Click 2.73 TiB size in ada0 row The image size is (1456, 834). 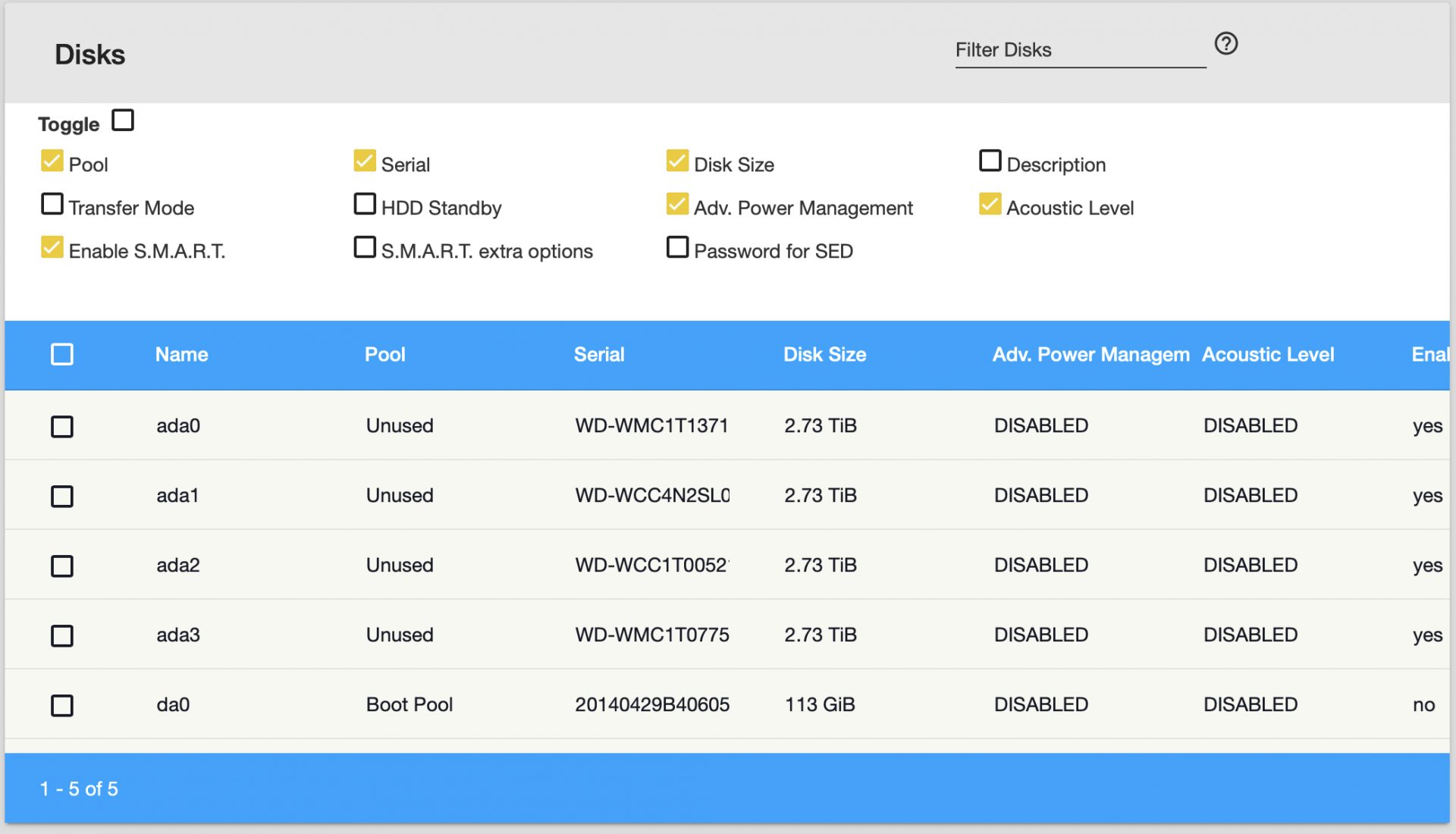click(x=821, y=426)
